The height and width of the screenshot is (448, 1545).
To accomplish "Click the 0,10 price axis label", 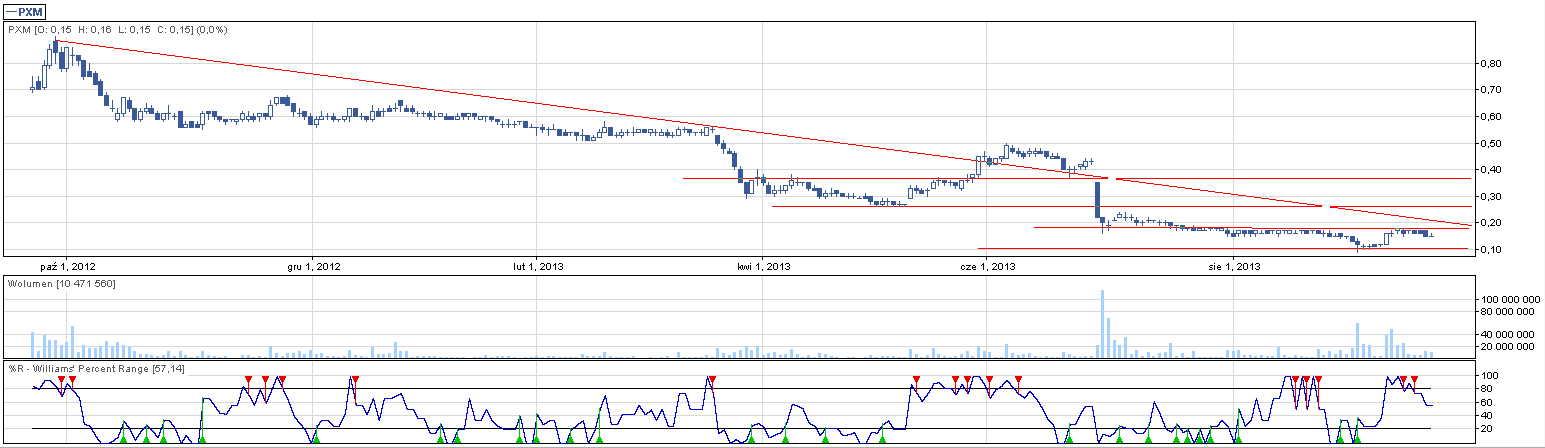I will tap(1490, 249).
